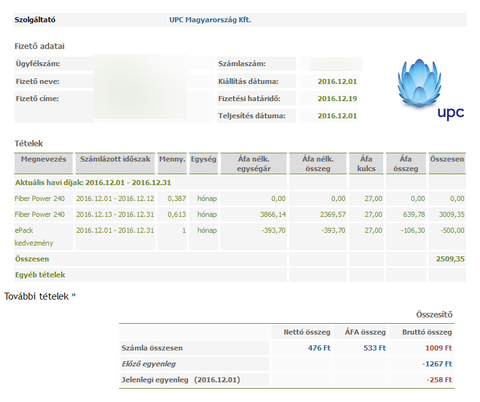
Task: Click the Fizető adatai heading
Action: coord(39,46)
